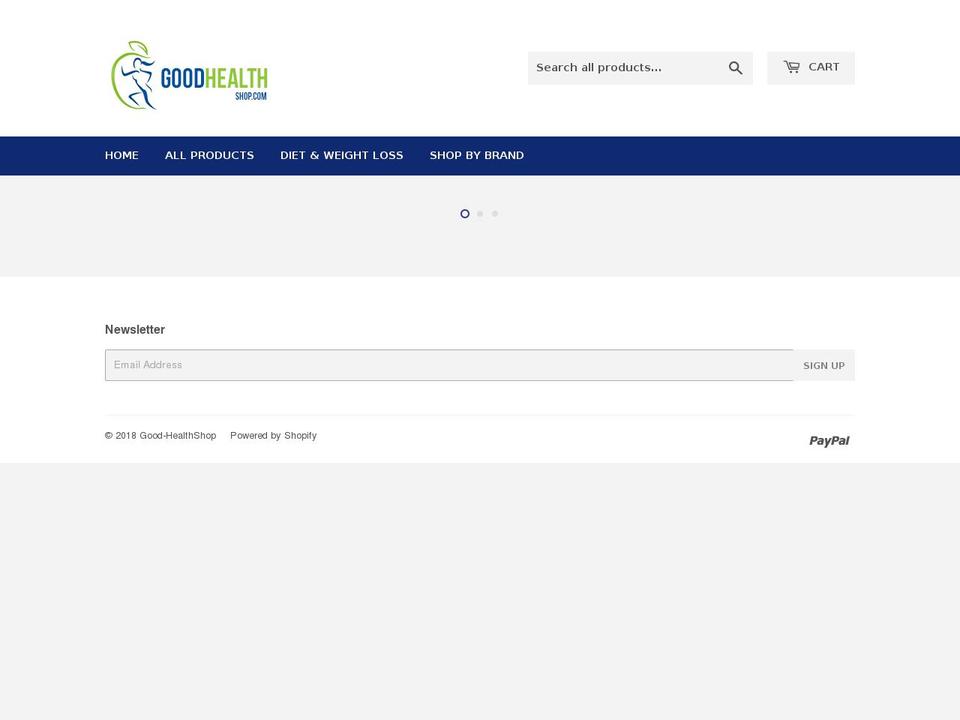Open the Home menu item
Image resolution: width=960 pixels, height=720 pixels.
pos(121,156)
